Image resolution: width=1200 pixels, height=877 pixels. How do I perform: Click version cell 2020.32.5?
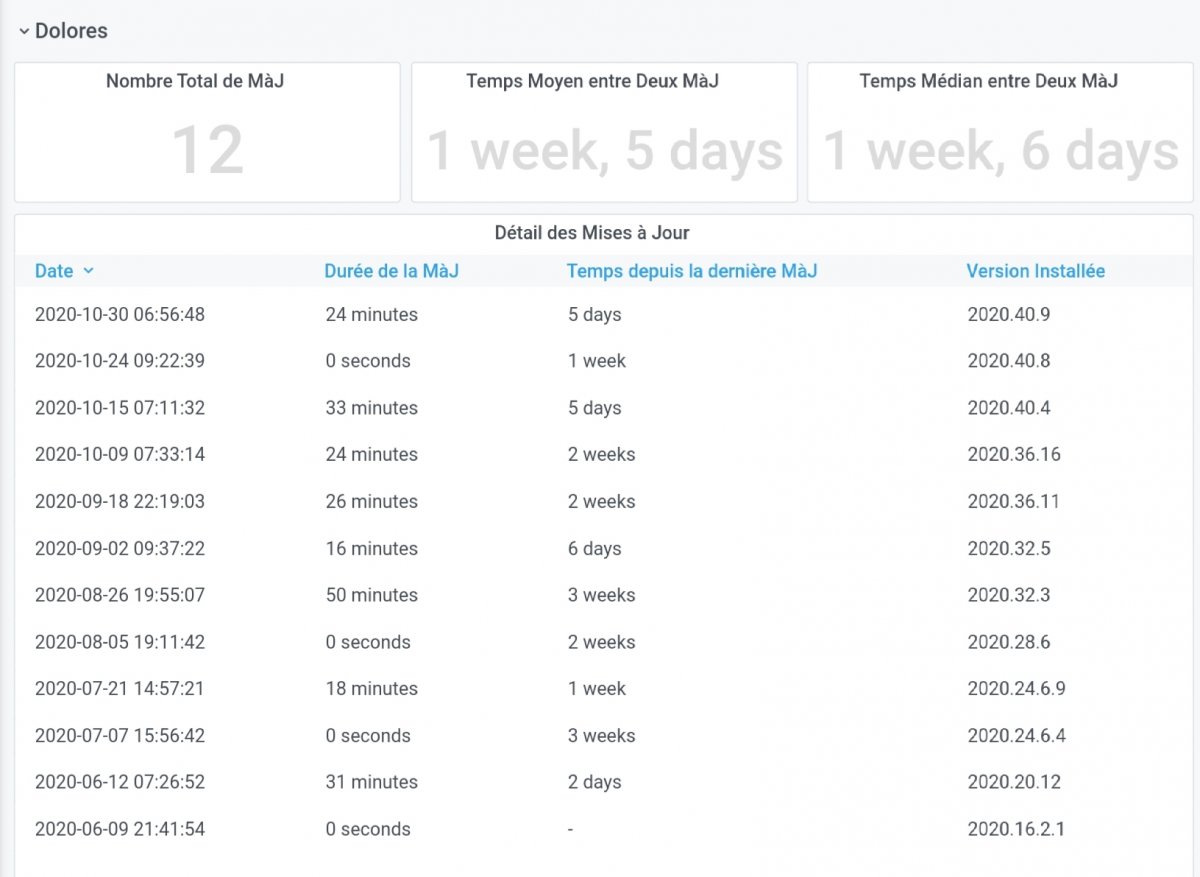(1009, 548)
